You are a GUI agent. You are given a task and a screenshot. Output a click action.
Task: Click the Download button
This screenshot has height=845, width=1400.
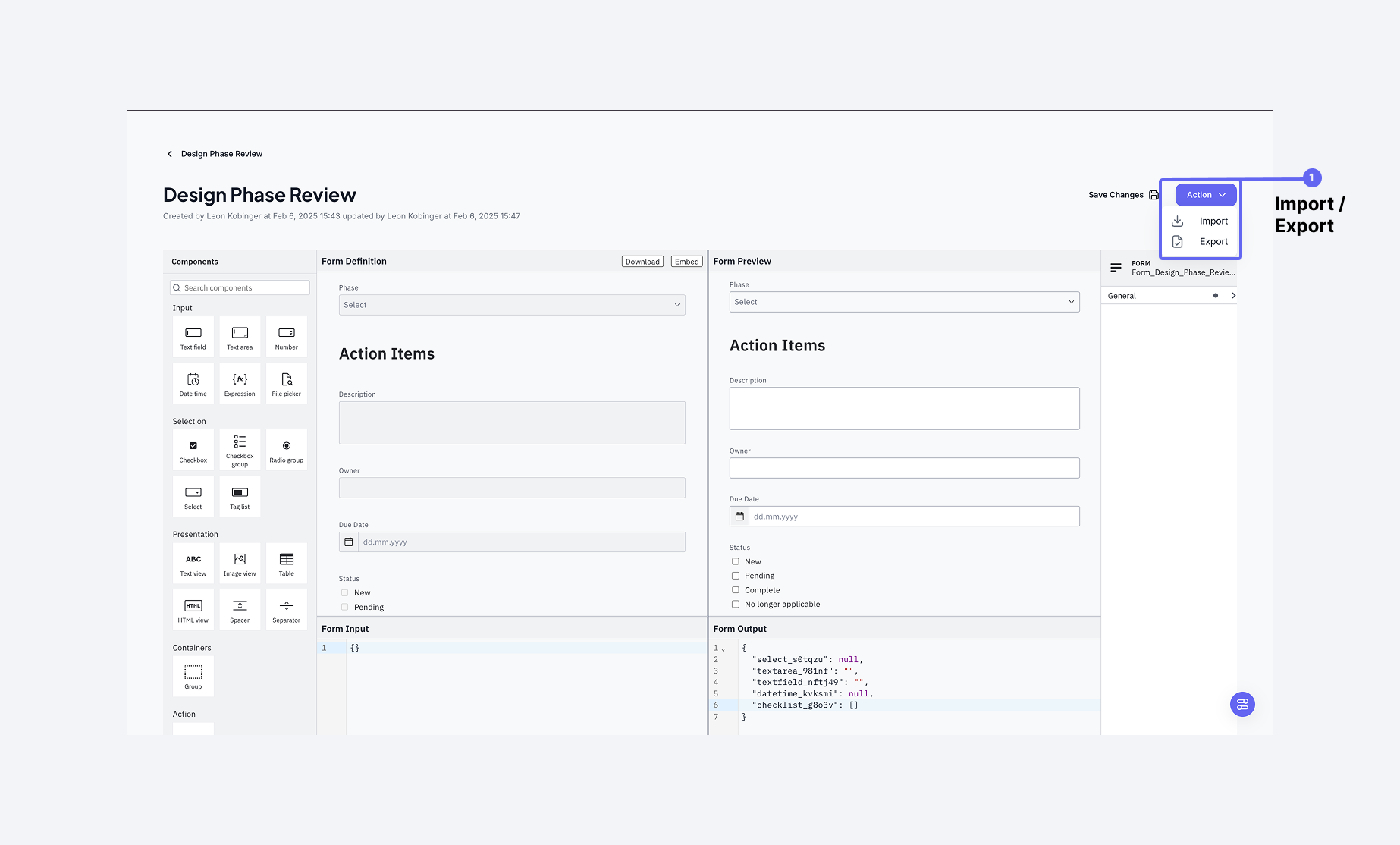click(642, 261)
